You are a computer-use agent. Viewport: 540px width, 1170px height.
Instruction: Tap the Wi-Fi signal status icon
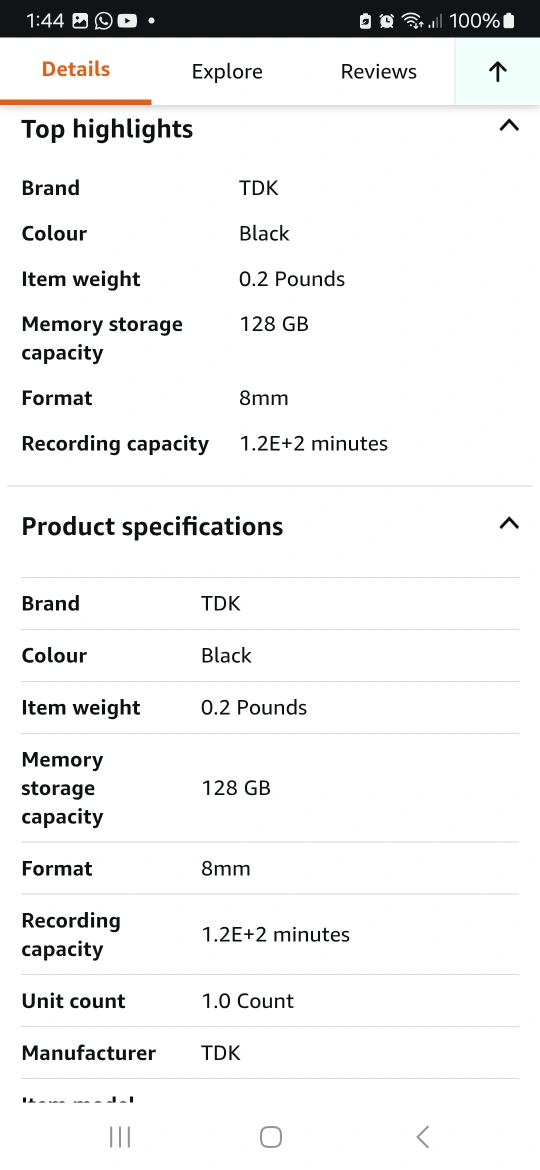click(x=412, y=21)
